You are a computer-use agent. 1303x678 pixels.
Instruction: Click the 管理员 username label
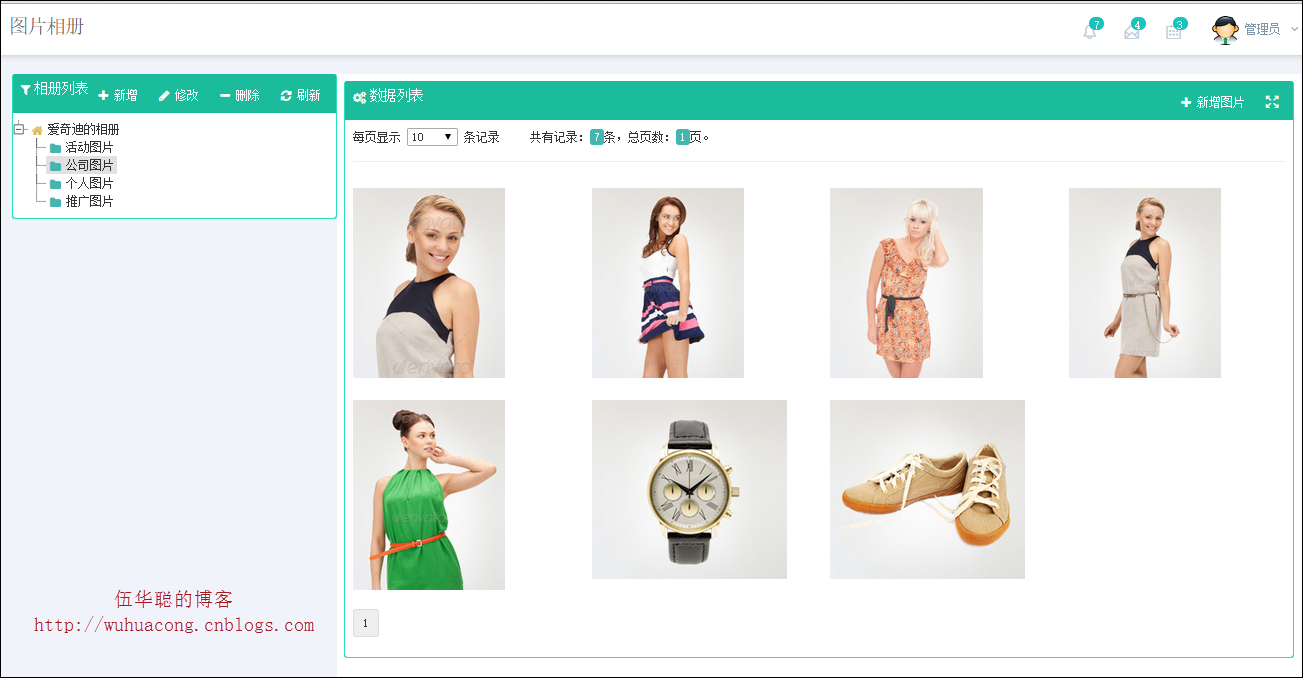click(1262, 30)
